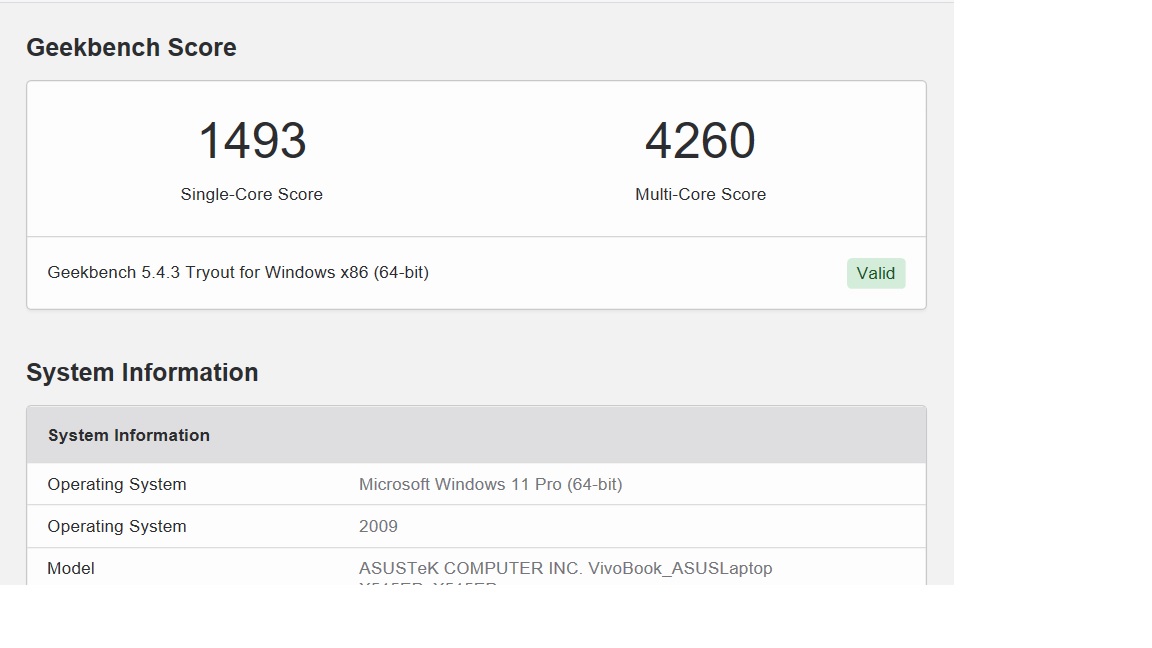The width and height of the screenshot is (1152, 648).
Task: Click the Geekbench 5.4.3 Tryout text
Action: pyautogui.click(x=138, y=272)
